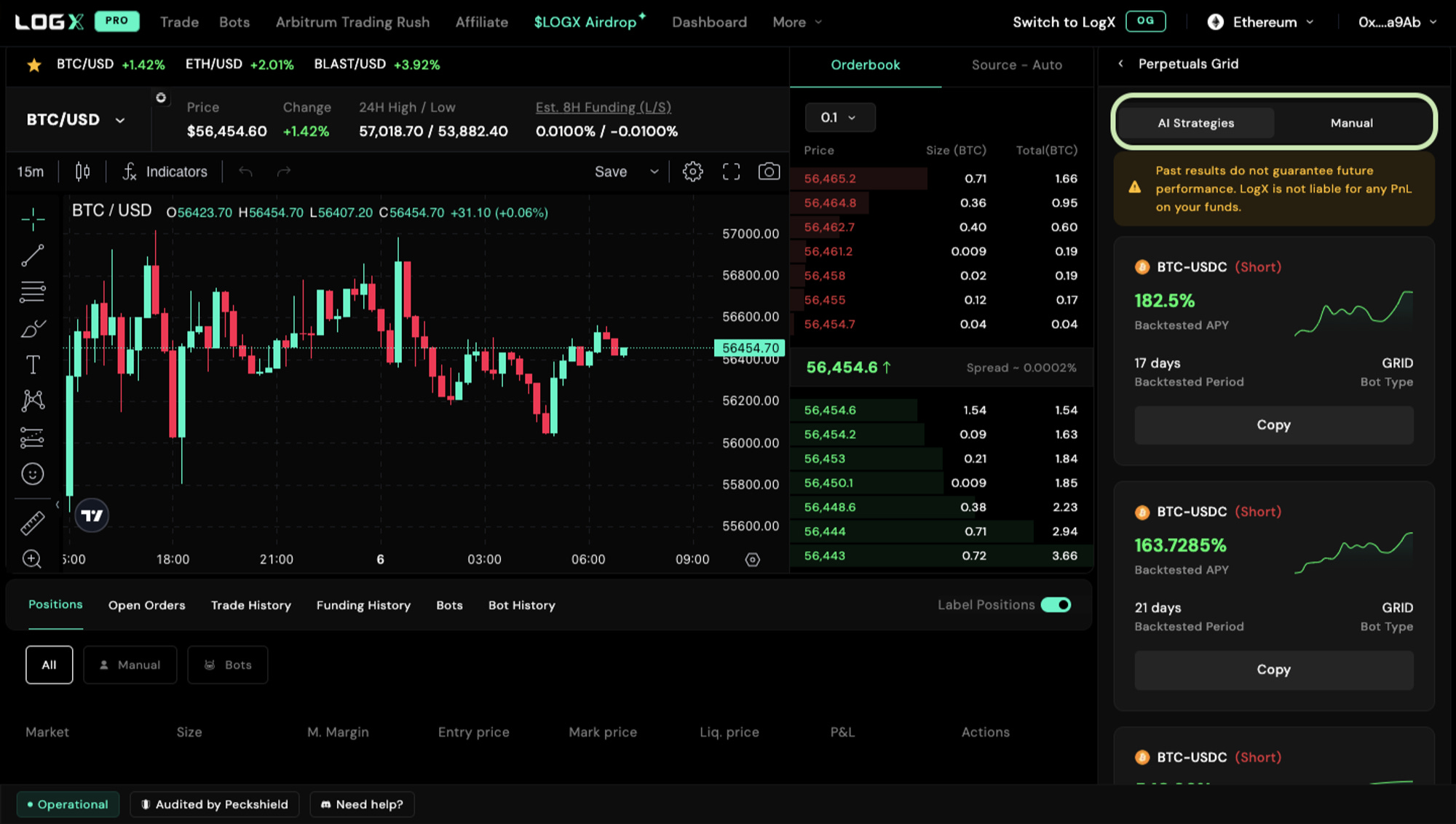Open the Dashboard page

709,23
